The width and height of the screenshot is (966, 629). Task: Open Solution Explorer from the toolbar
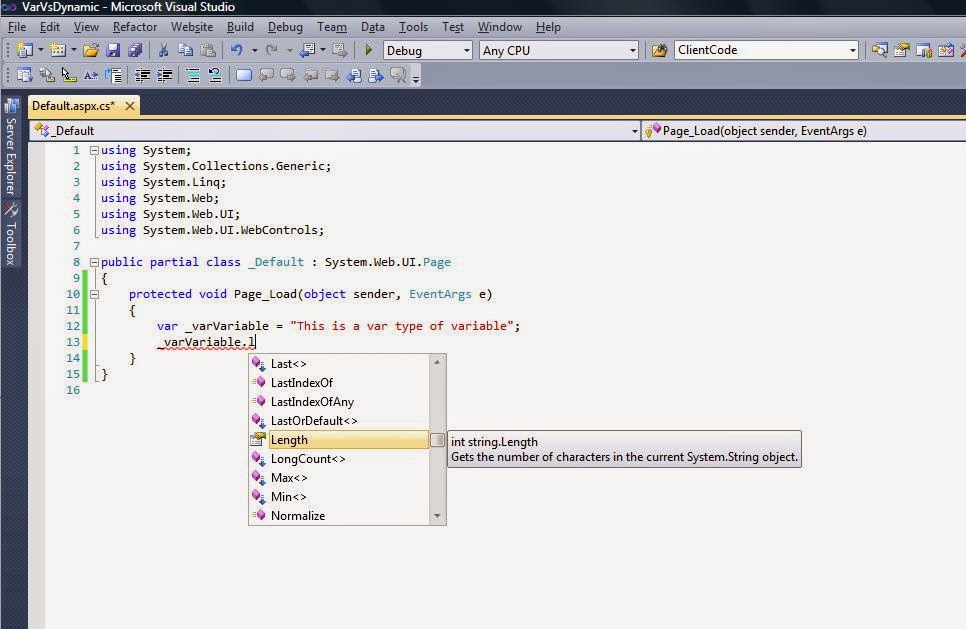880,51
